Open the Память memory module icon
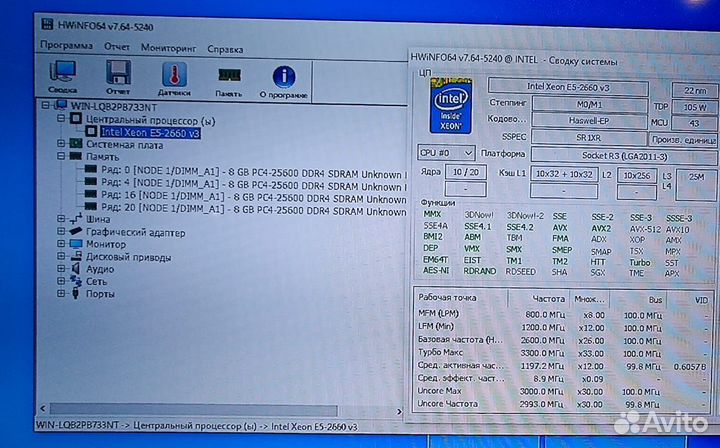This screenshot has height=448, width=720. [x=229, y=75]
